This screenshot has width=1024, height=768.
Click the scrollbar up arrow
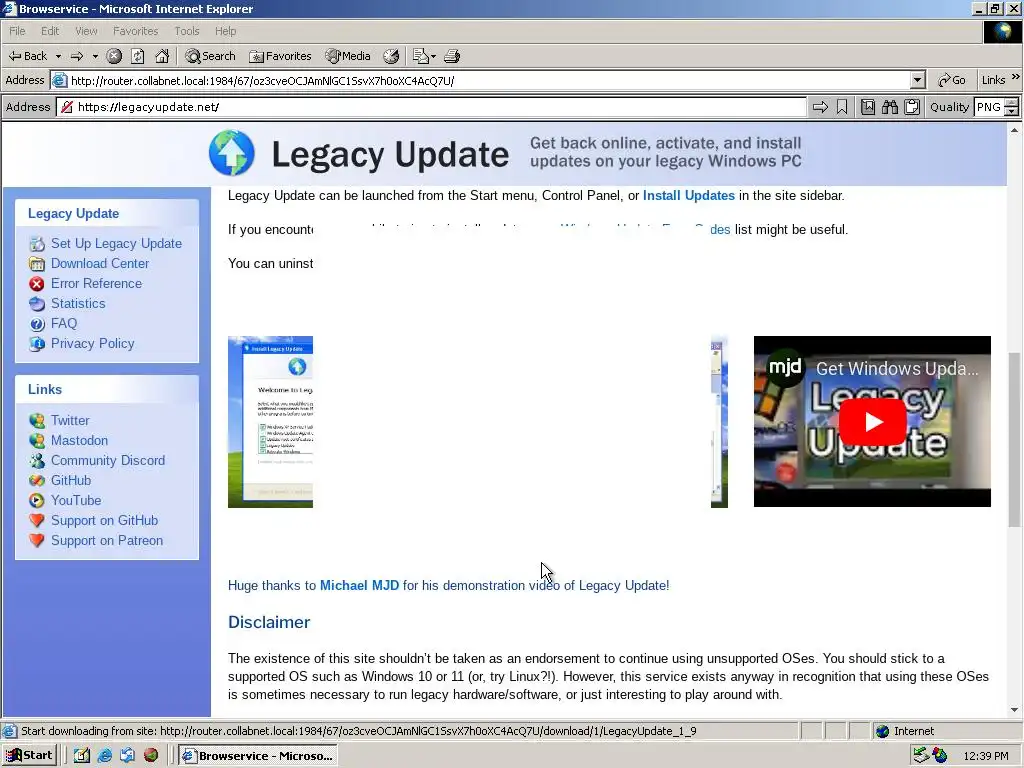point(1014,130)
